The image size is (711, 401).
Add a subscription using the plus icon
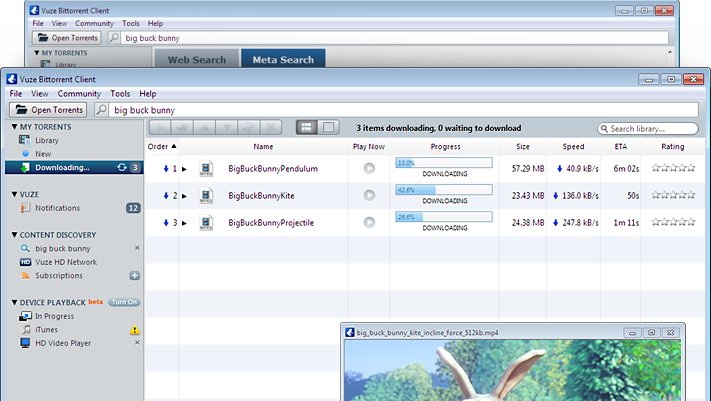tap(135, 276)
